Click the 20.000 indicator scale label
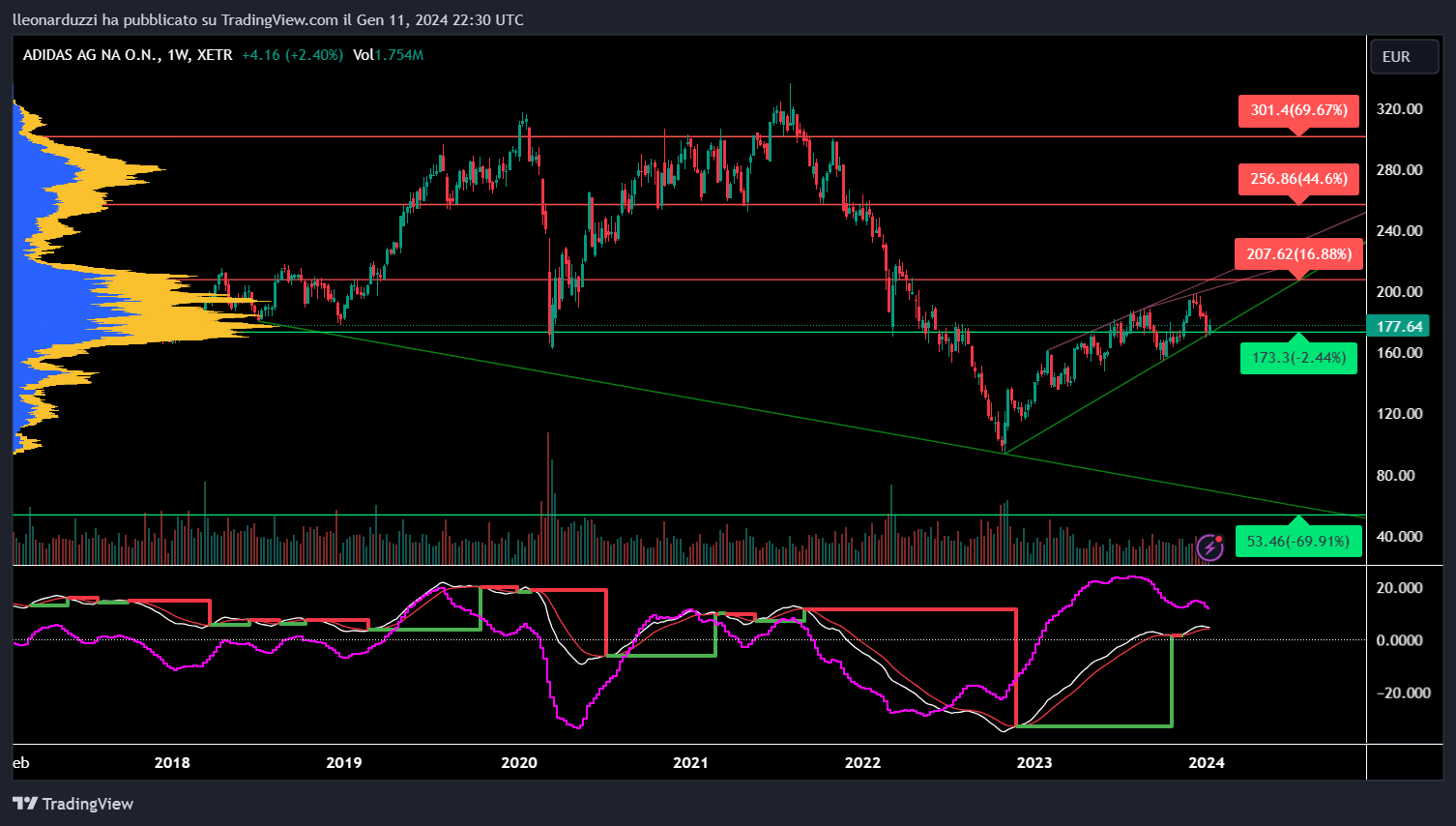Viewport: 1456px width, 826px height. [1400, 588]
